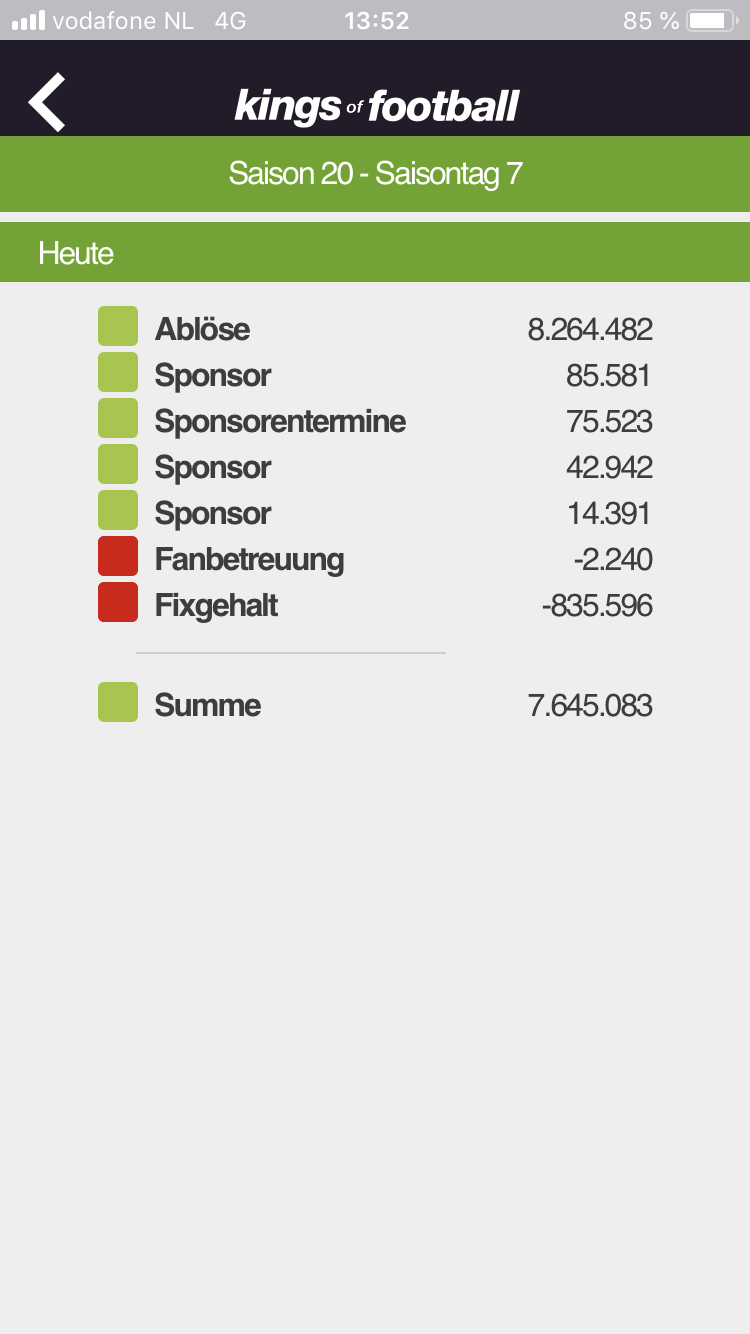Select the Fixgehalt amount -835.596
The image size is (750, 1334).
click(597, 605)
